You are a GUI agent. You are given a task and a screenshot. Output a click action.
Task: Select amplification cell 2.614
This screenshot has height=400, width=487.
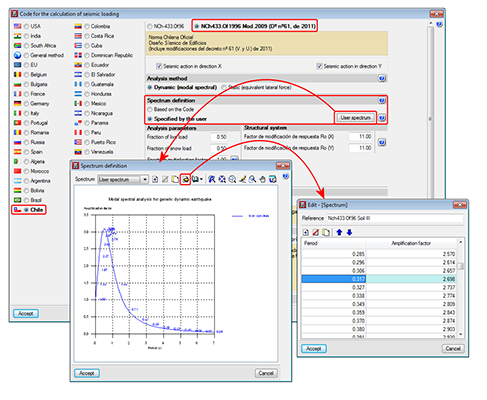coord(411,262)
